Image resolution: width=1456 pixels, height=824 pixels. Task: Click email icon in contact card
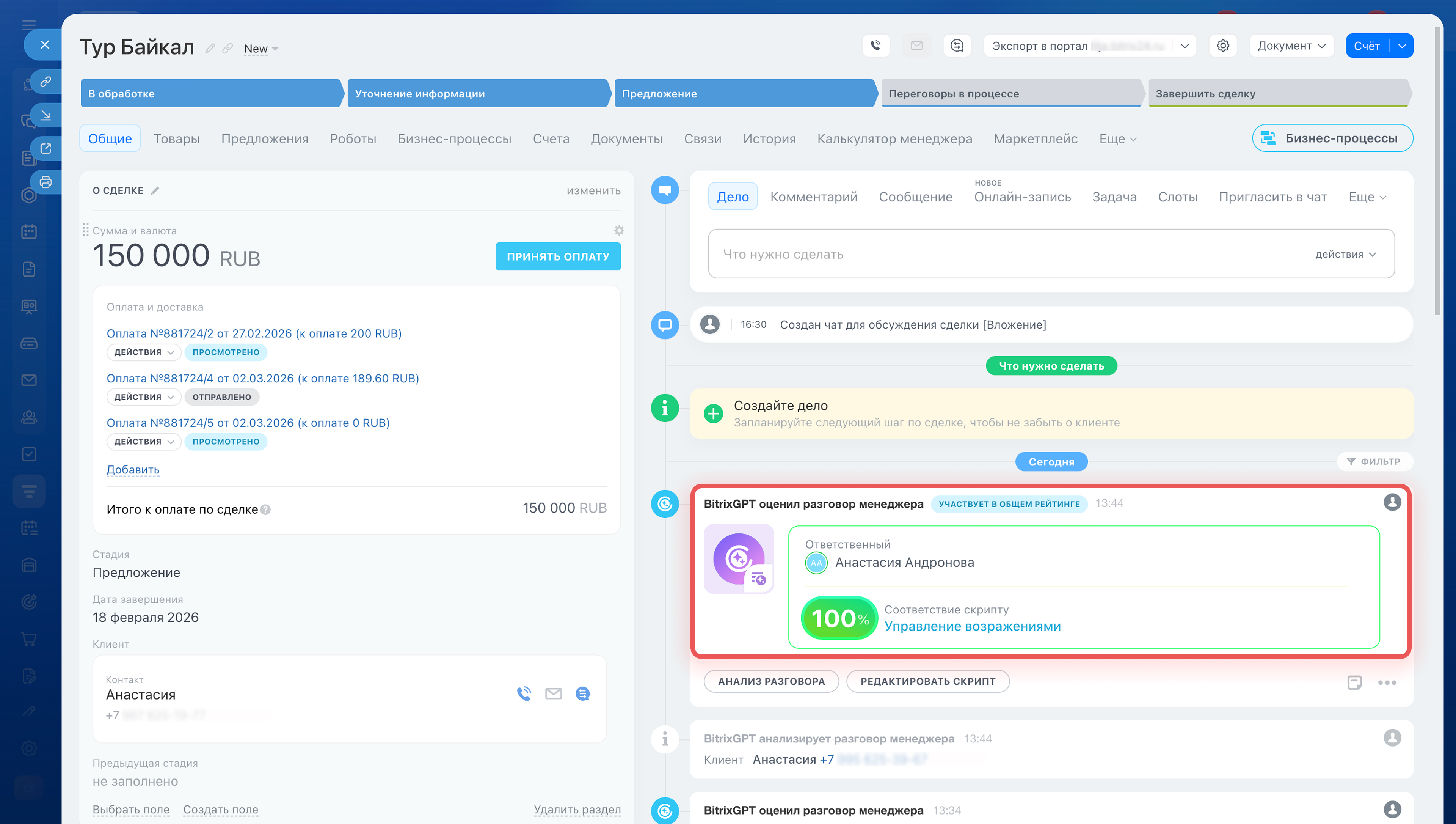tap(553, 693)
